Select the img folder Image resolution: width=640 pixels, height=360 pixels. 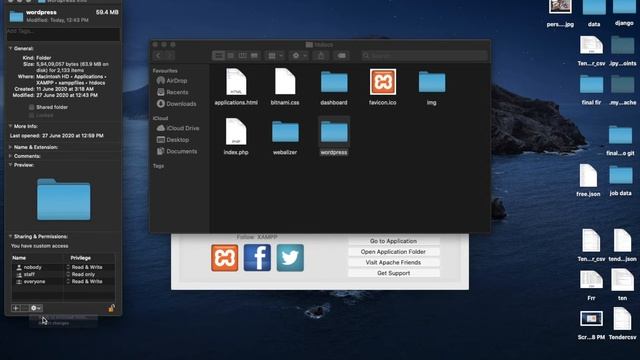click(432, 87)
